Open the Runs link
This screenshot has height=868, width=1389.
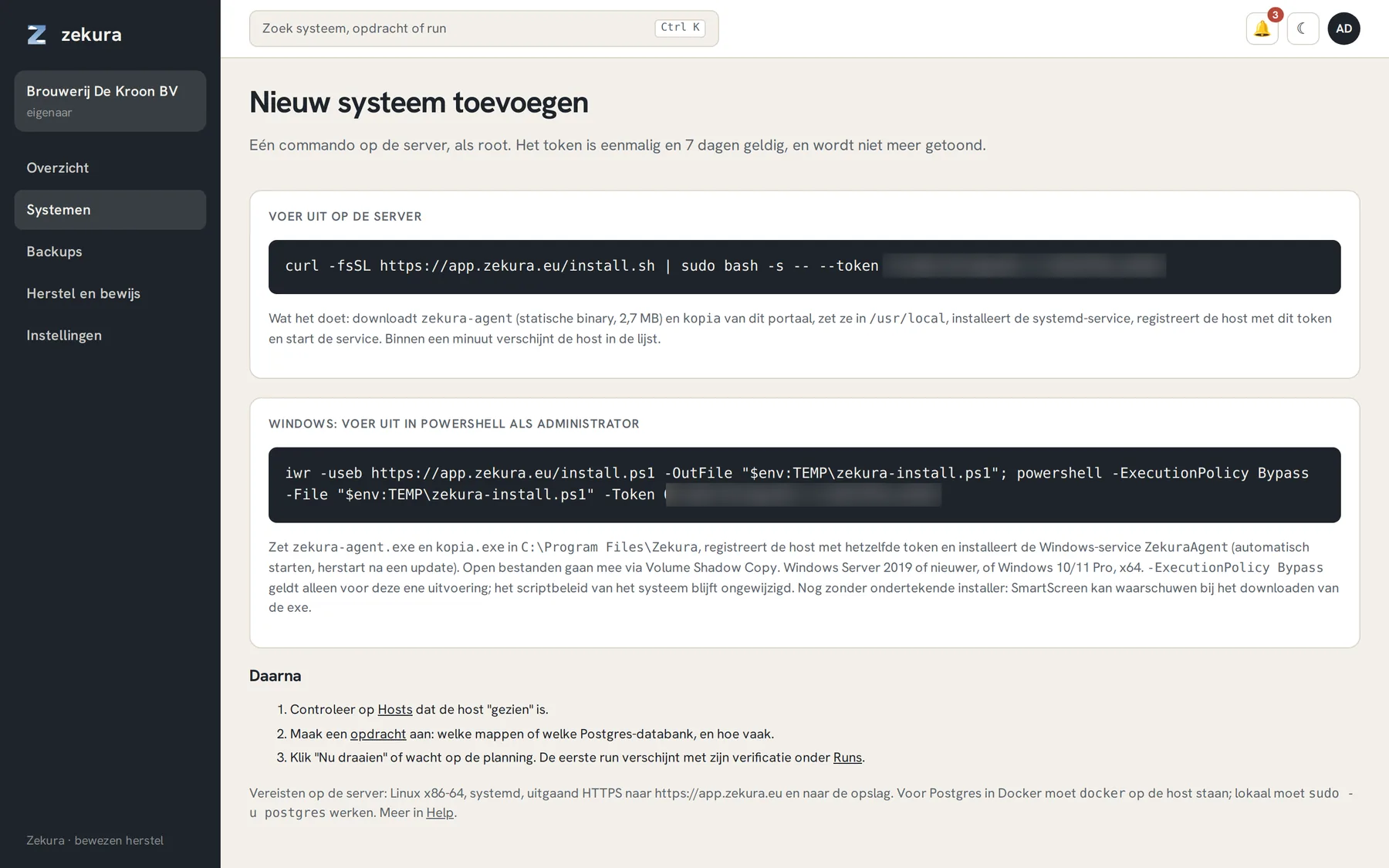tap(847, 758)
